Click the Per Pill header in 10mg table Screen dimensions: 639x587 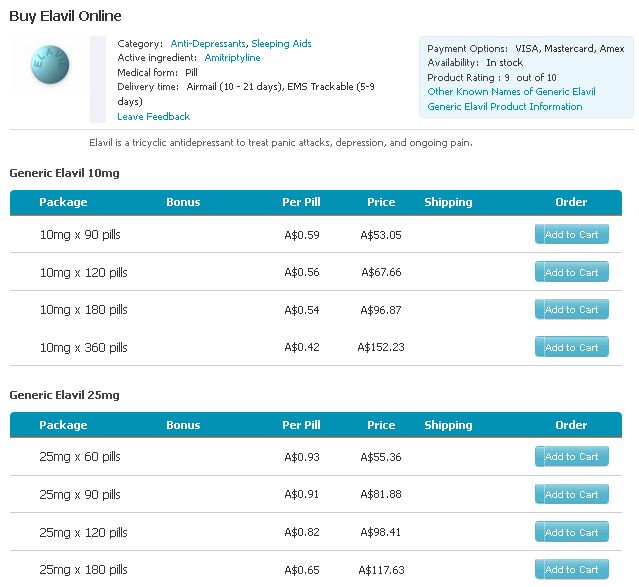301,202
